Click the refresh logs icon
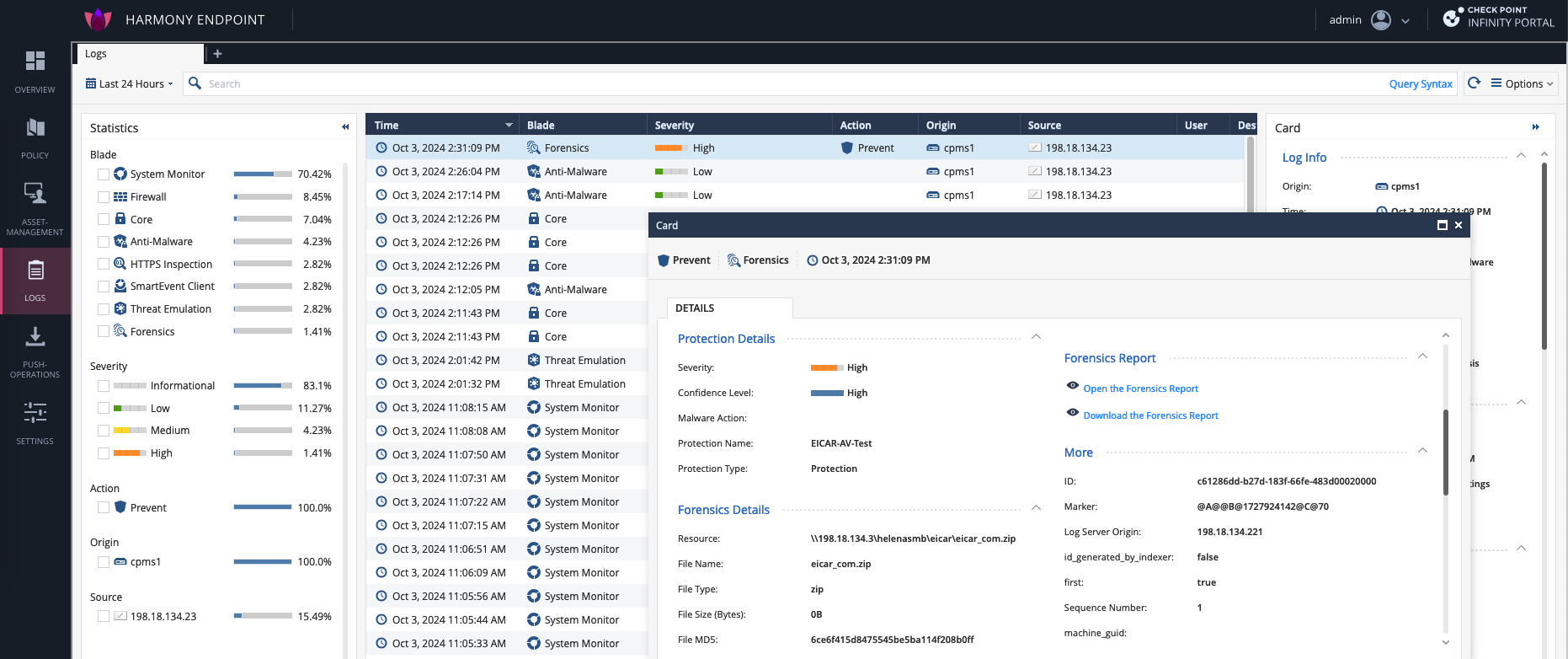 [1474, 83]
